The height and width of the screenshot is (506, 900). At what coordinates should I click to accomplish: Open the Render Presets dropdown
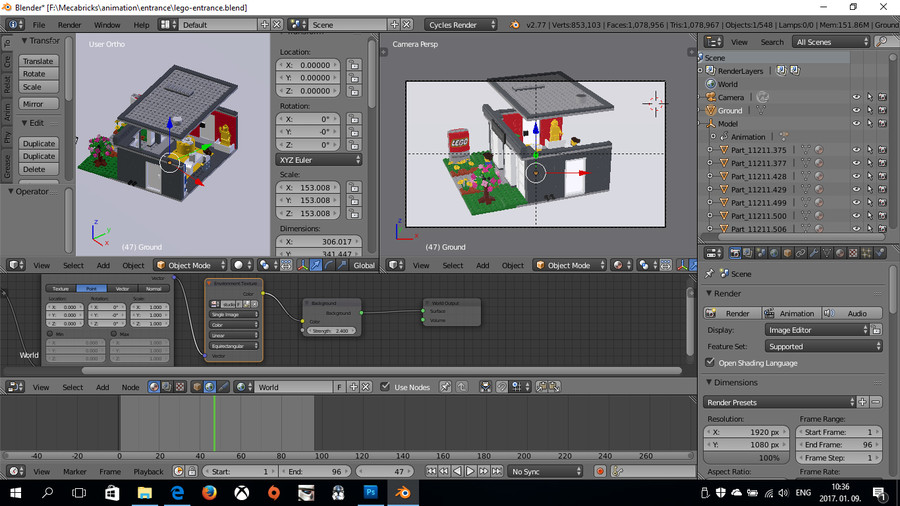click(779, 402)
